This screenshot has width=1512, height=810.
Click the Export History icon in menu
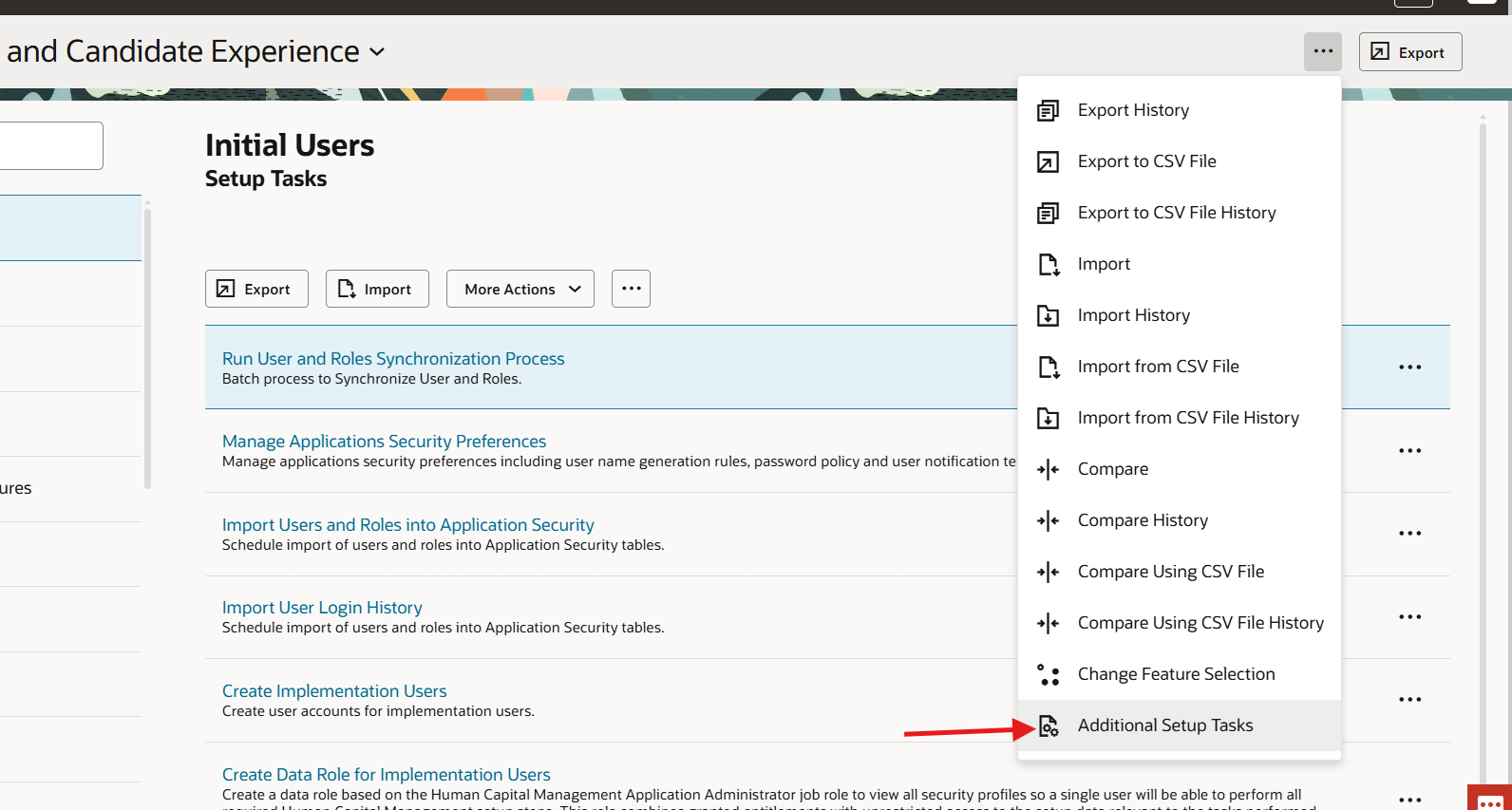1048,111
